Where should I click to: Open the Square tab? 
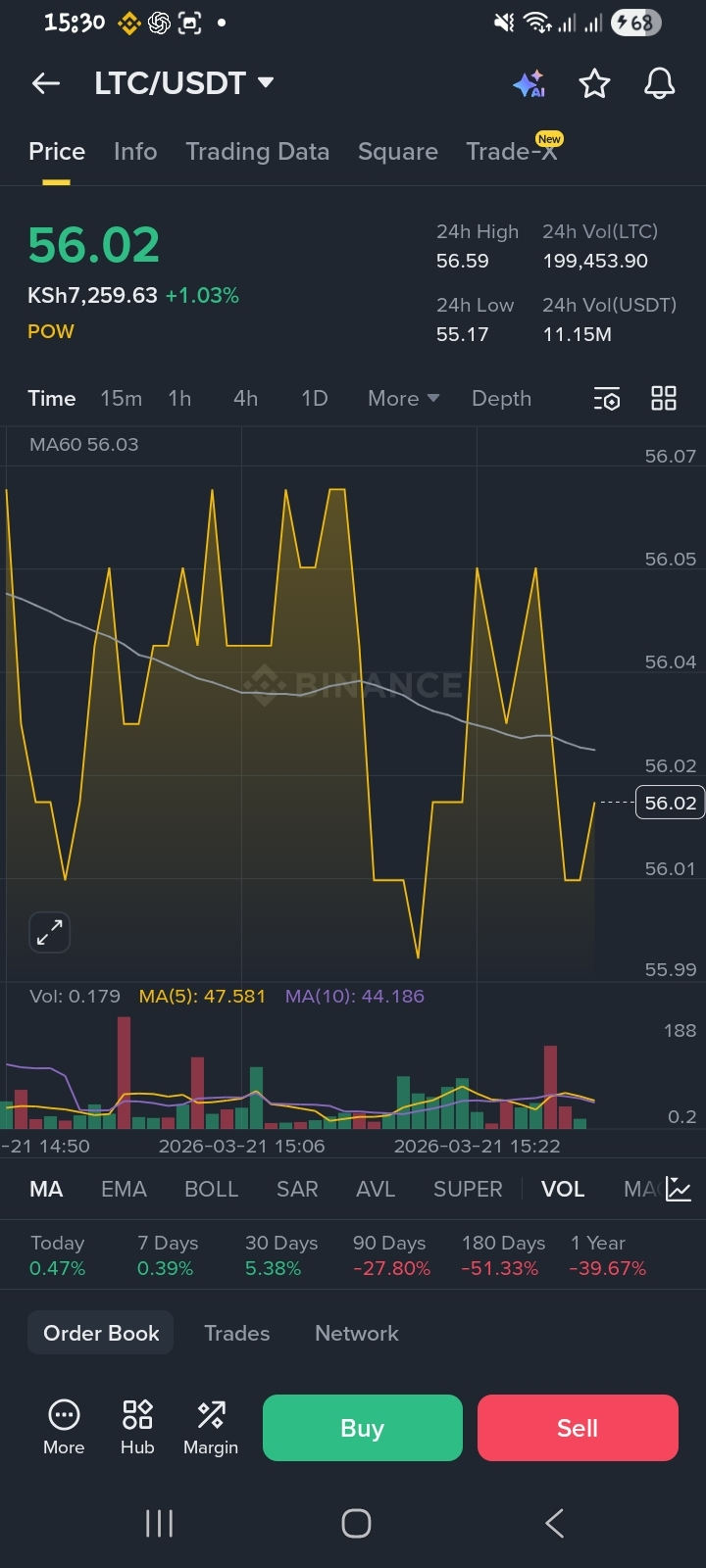[398, 152]
